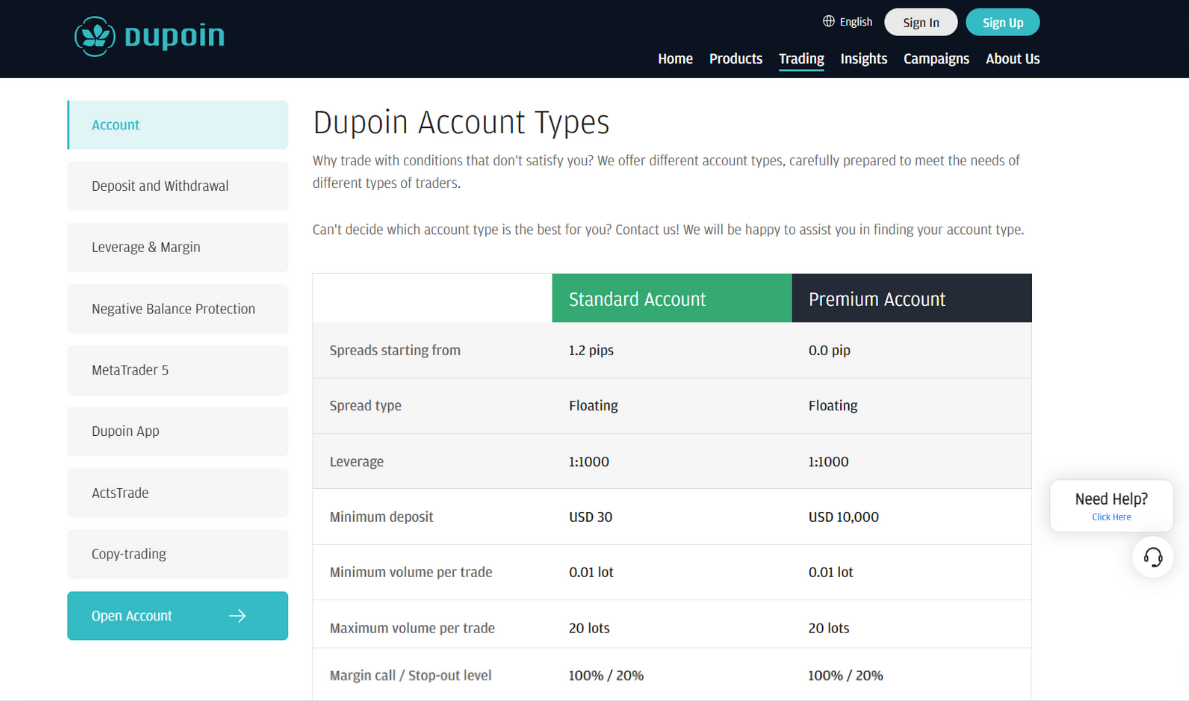The image size is (1189, 701).
Task: Select the Account sidebar item
Action: 177,124
